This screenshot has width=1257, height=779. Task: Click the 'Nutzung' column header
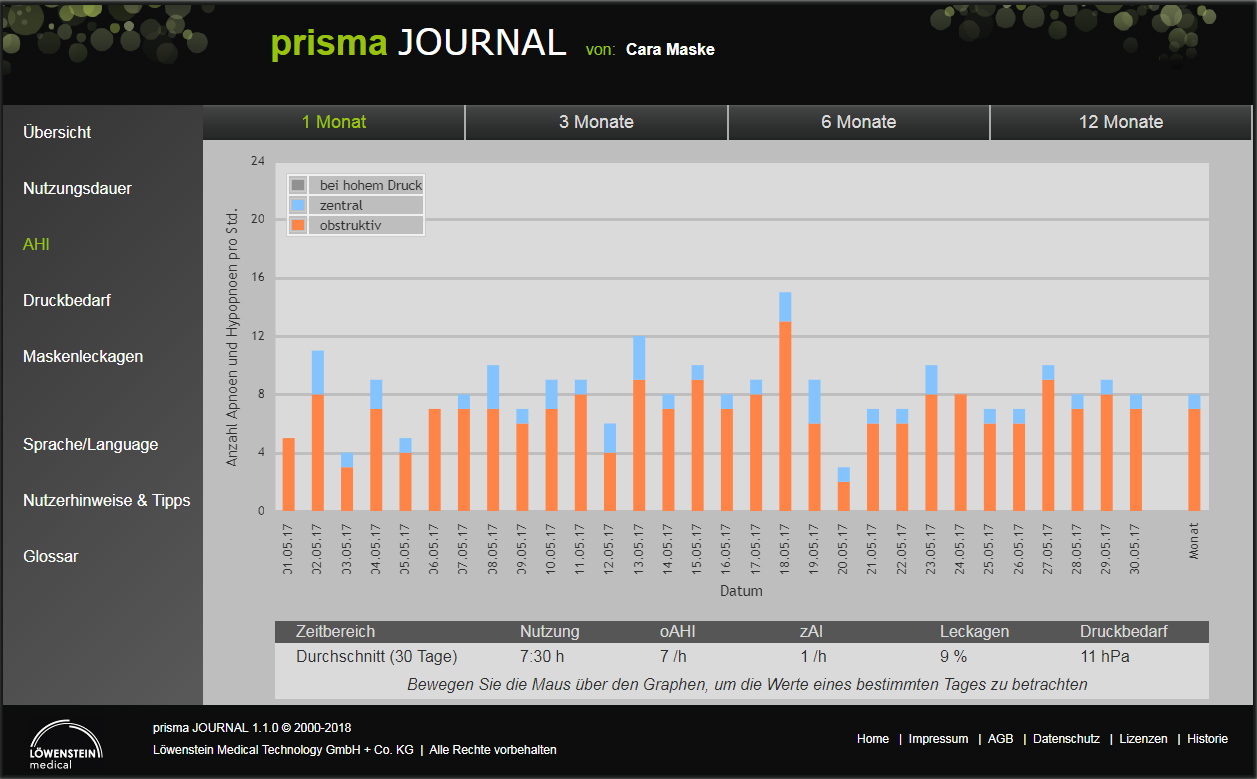[x=549, y=632]
